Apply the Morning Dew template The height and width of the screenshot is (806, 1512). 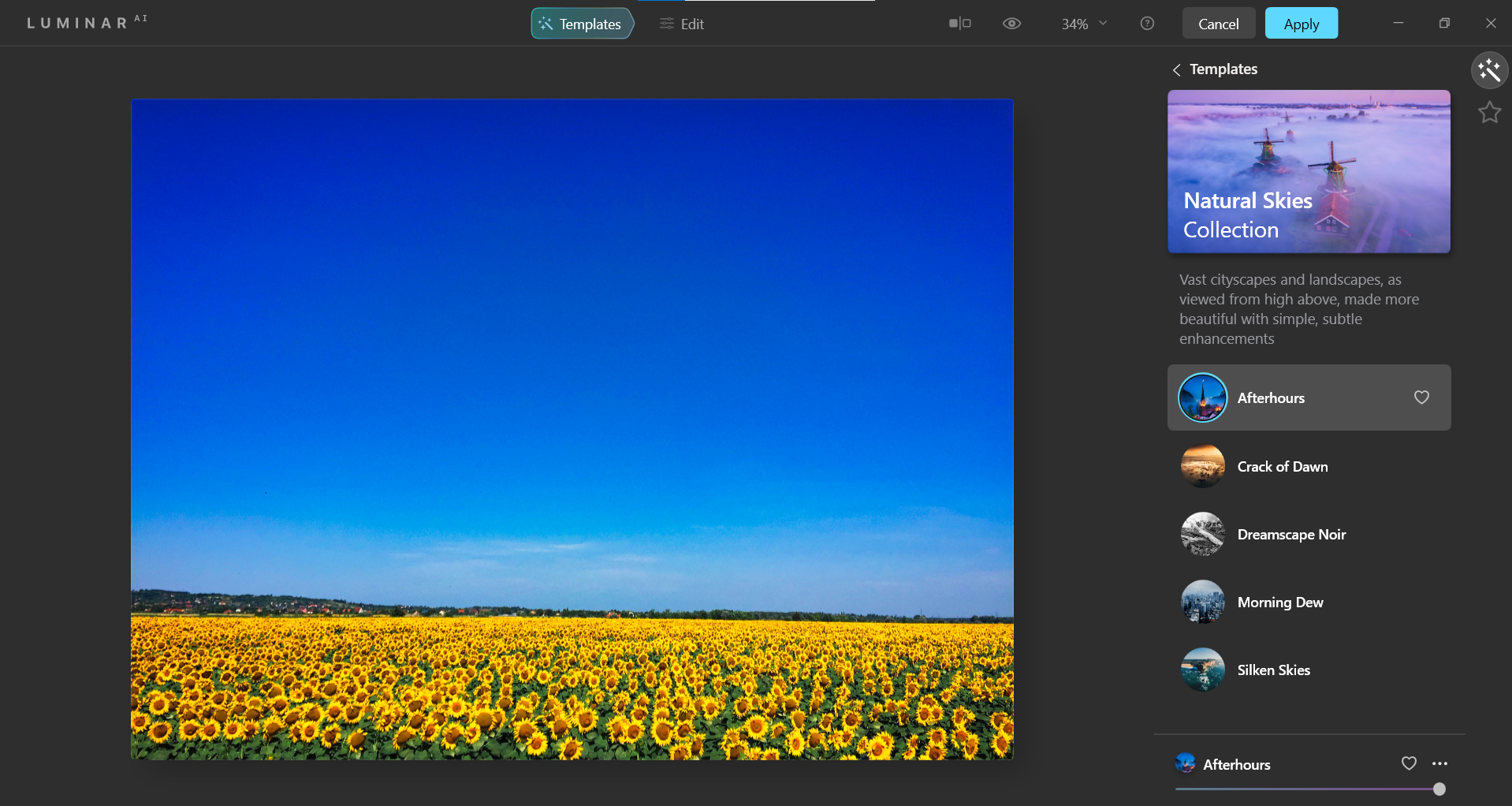click(1279, 602)
